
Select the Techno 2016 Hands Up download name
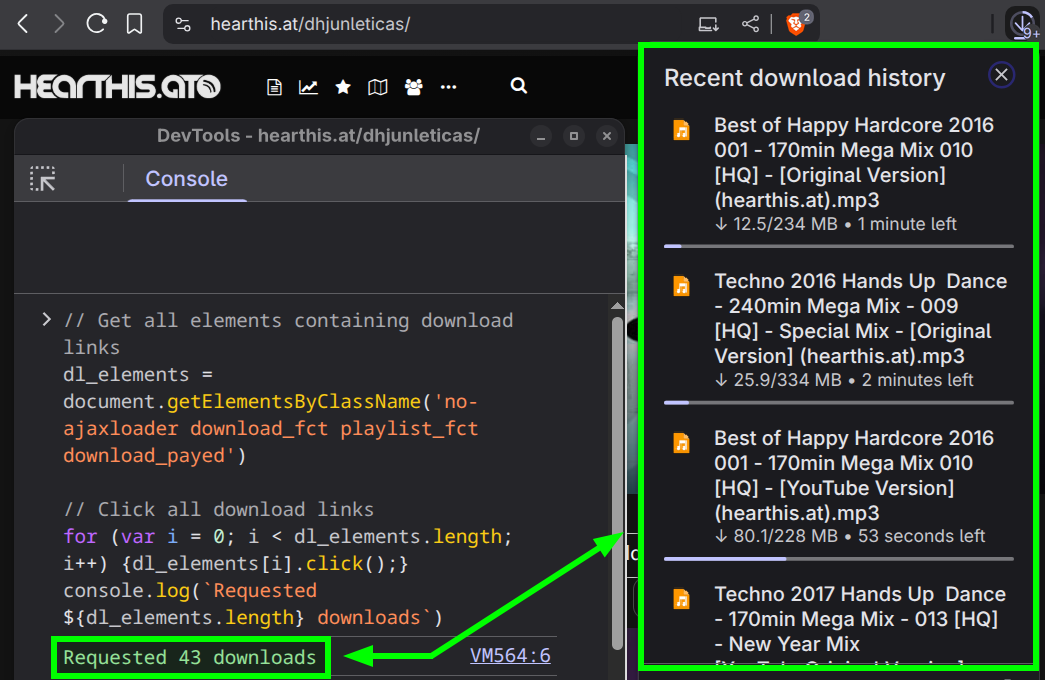pos(861,319)
